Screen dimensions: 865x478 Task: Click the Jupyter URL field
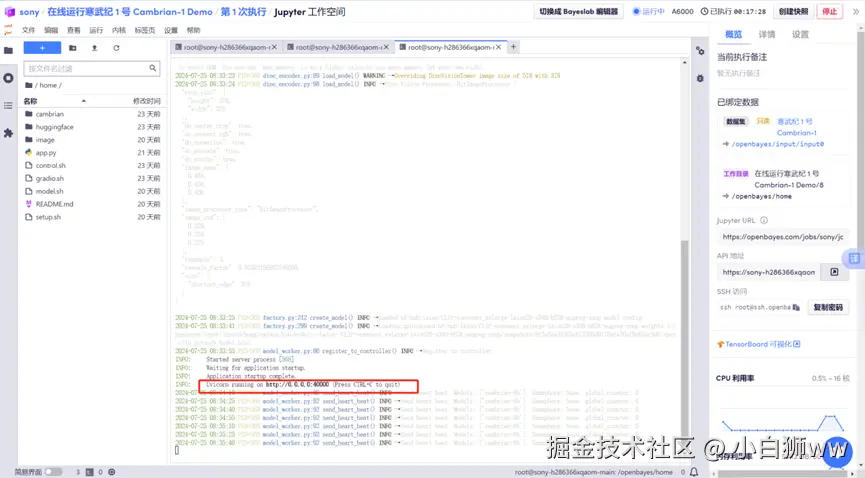(x=782, y=237)
